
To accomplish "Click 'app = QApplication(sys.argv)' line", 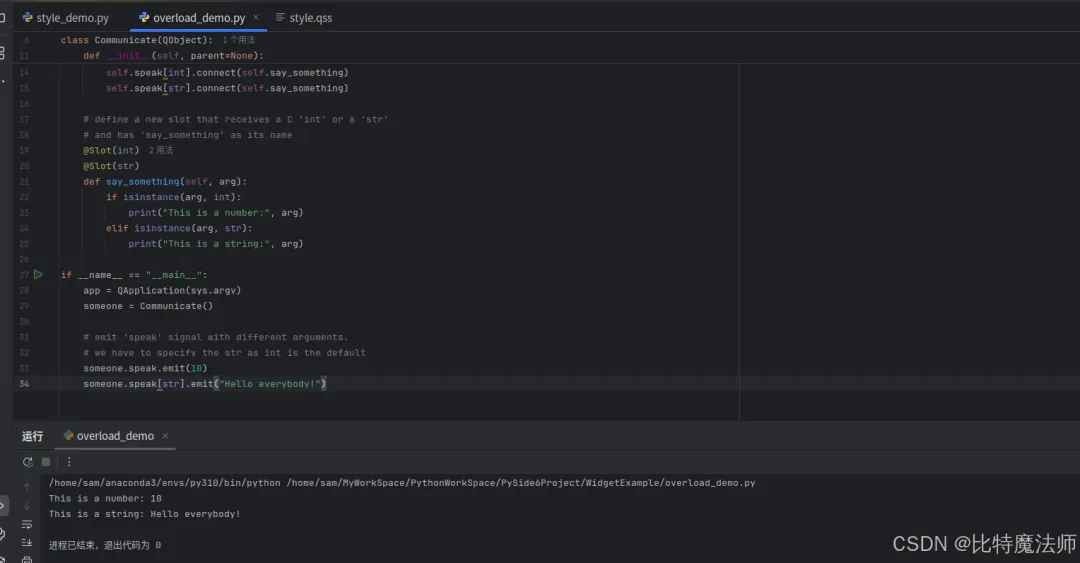I will (163, 291).
